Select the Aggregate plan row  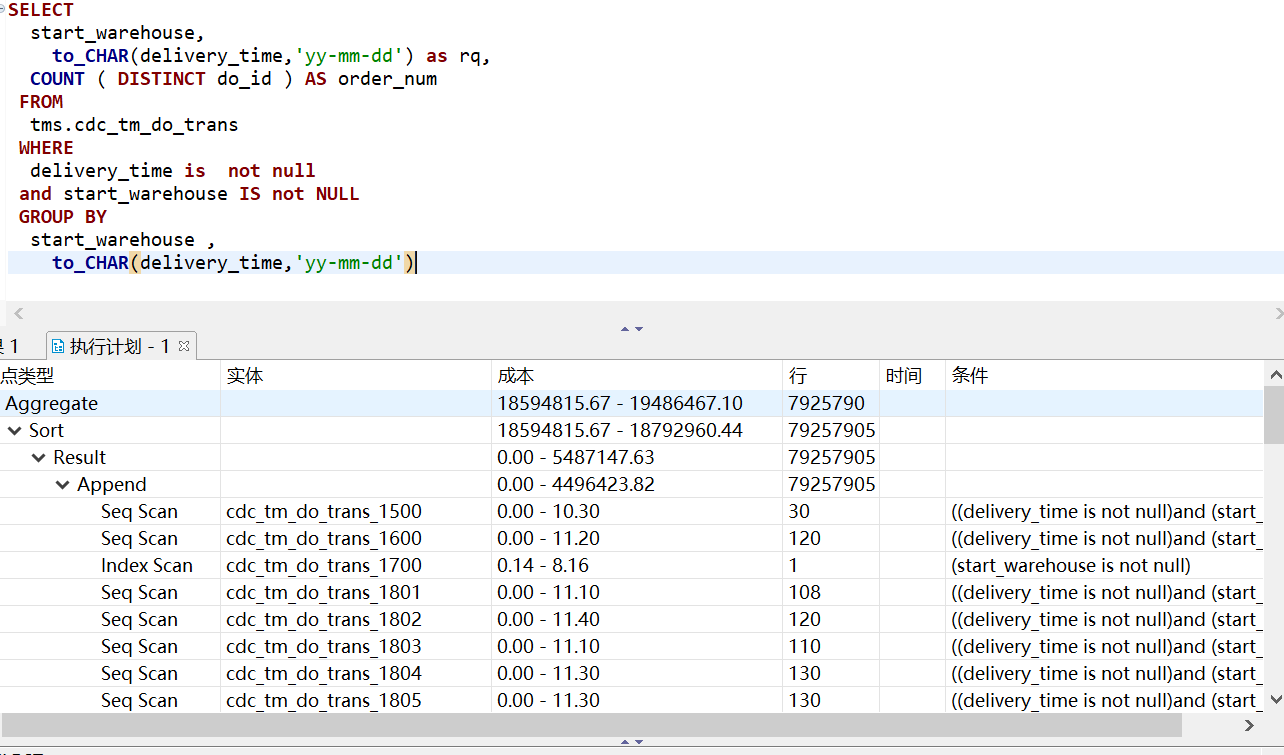[52, 404]
